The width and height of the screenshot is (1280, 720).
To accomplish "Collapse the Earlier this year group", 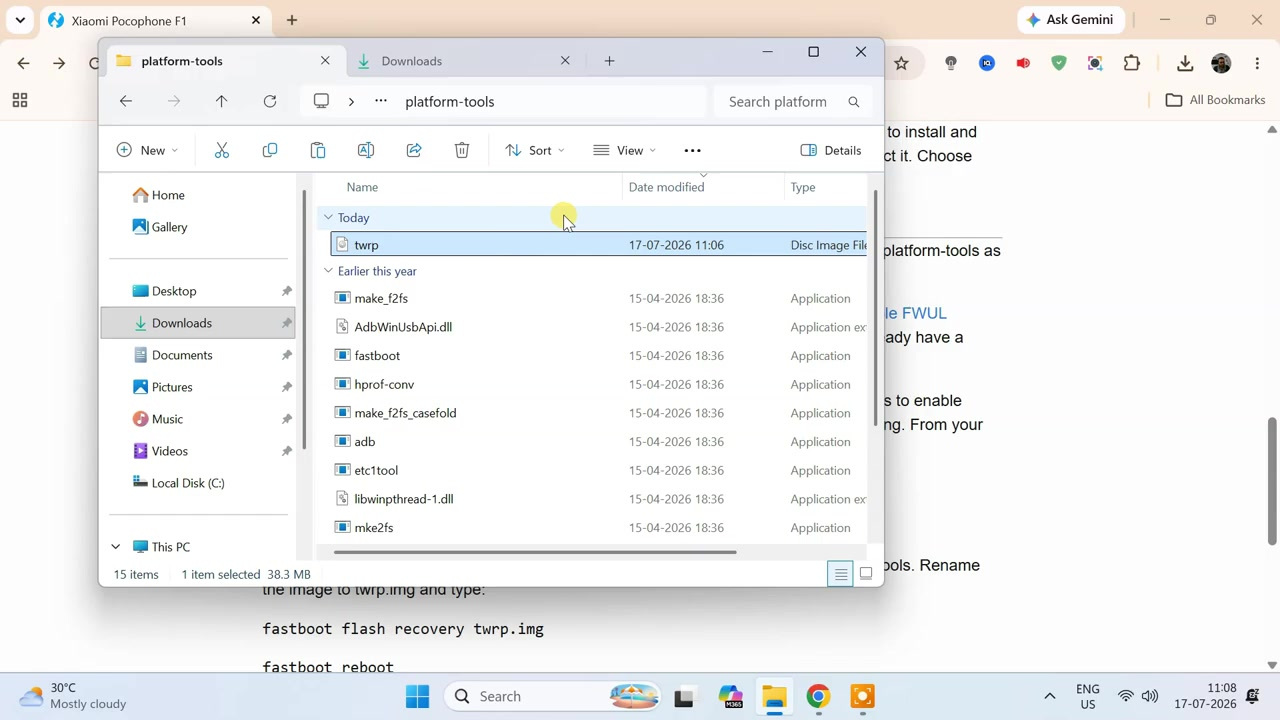I will (x=328, y=271).
